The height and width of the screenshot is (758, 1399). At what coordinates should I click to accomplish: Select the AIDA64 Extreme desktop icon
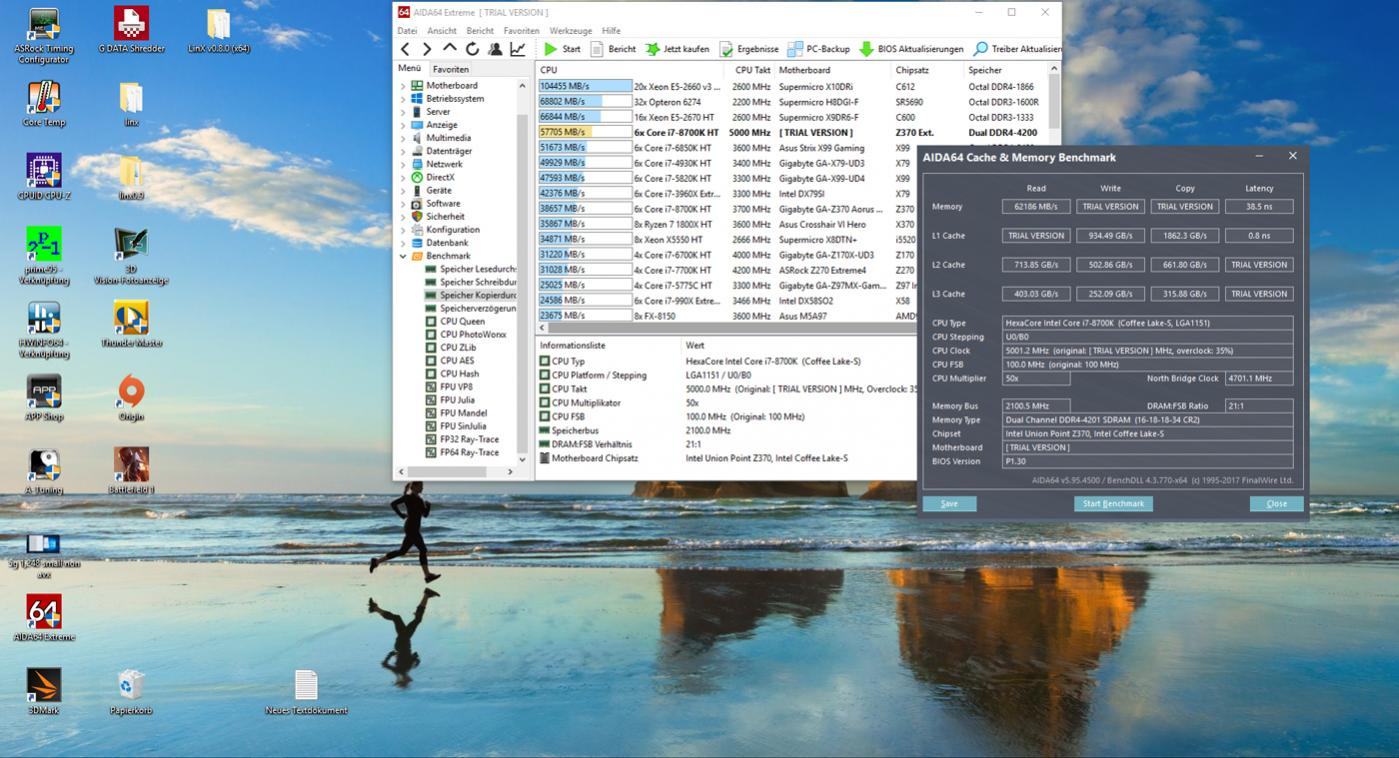43,619
